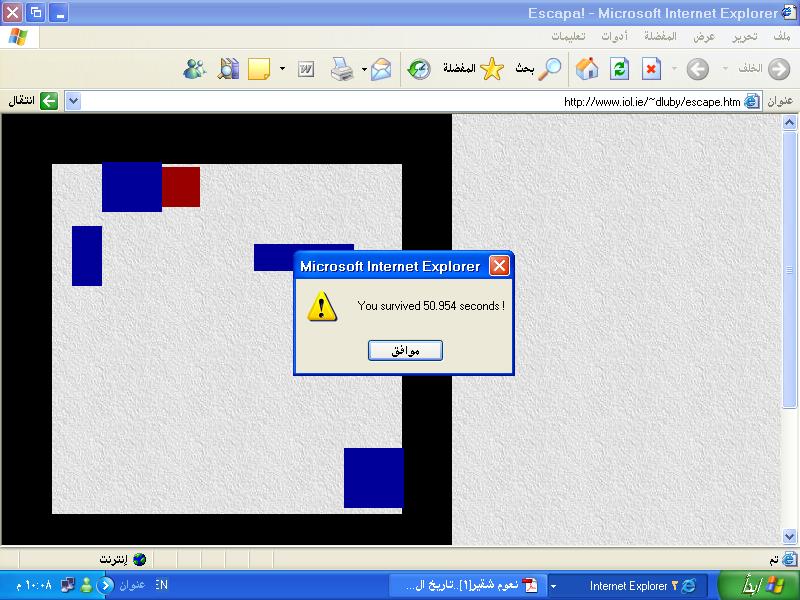Screen dimensions: 800x600
Task: Click the Refresh page icon
Action: [x=619, y=69]
